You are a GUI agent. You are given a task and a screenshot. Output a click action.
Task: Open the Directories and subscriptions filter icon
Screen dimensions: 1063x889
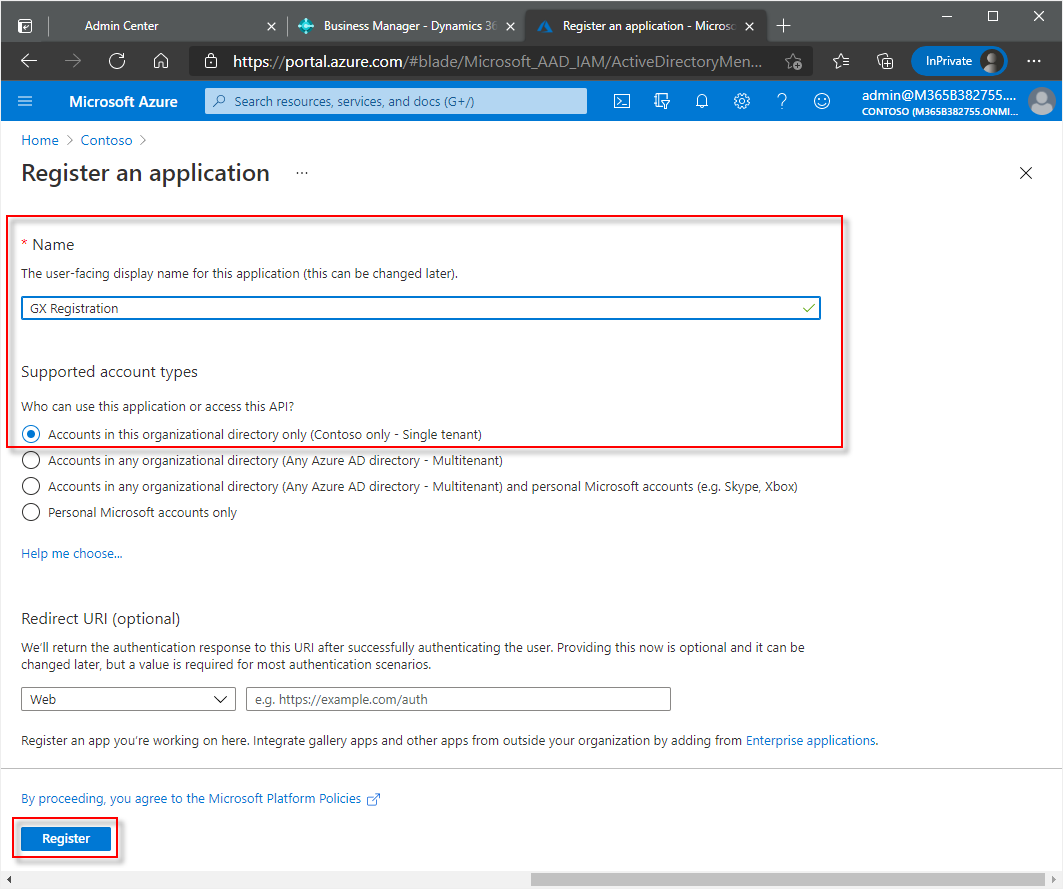661,101
